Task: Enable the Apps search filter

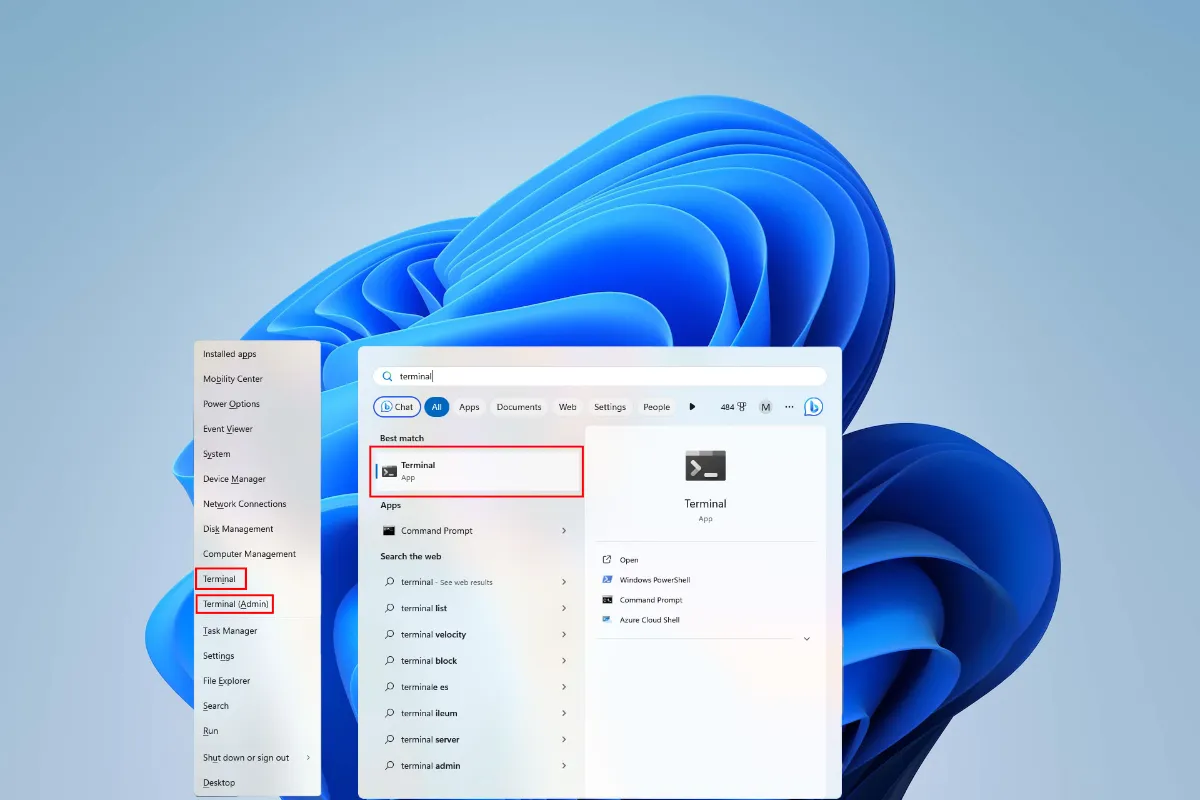Action: click(469, 406)
